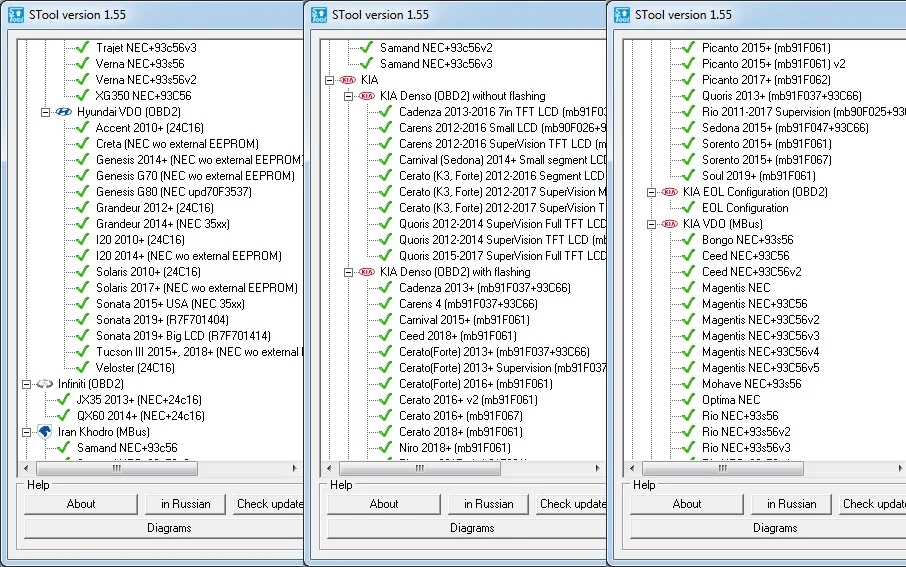Click green checkmark next to Bongo NEC+93s56

pyautogui.click(x=688, y=239)
